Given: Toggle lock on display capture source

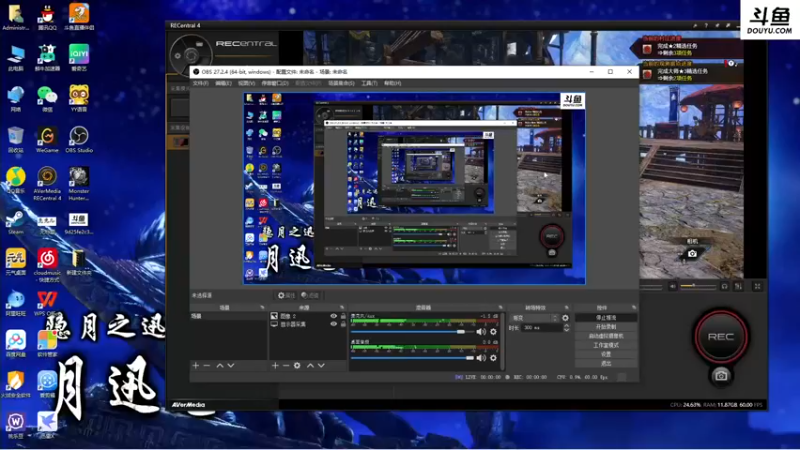Looking at the screenshot, I should (x=343, y=324).
